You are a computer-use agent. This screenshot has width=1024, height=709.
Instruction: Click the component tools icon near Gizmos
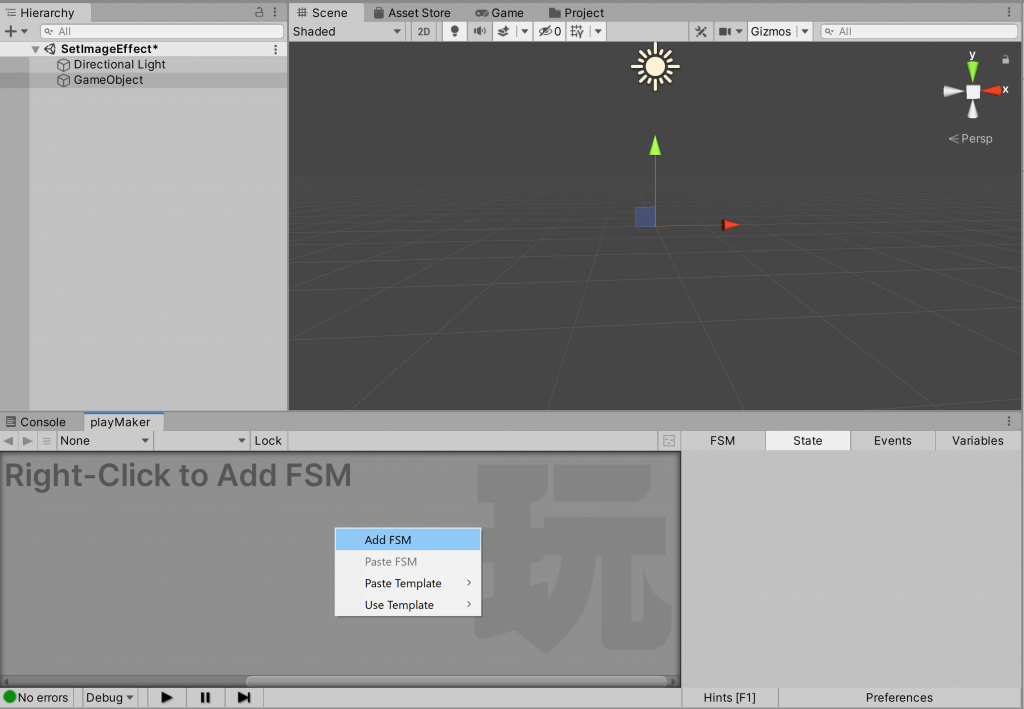tap(701, 31)
